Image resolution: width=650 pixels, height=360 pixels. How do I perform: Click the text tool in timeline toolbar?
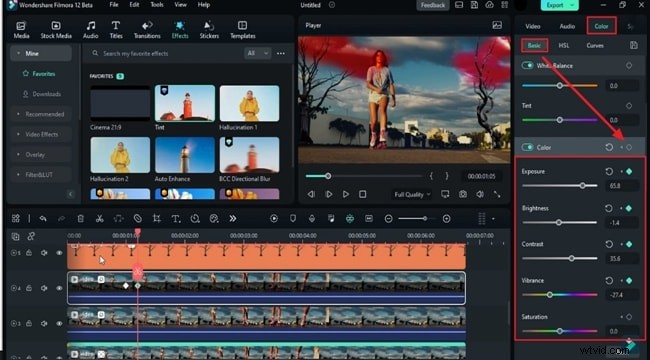(x=176, y=219)
